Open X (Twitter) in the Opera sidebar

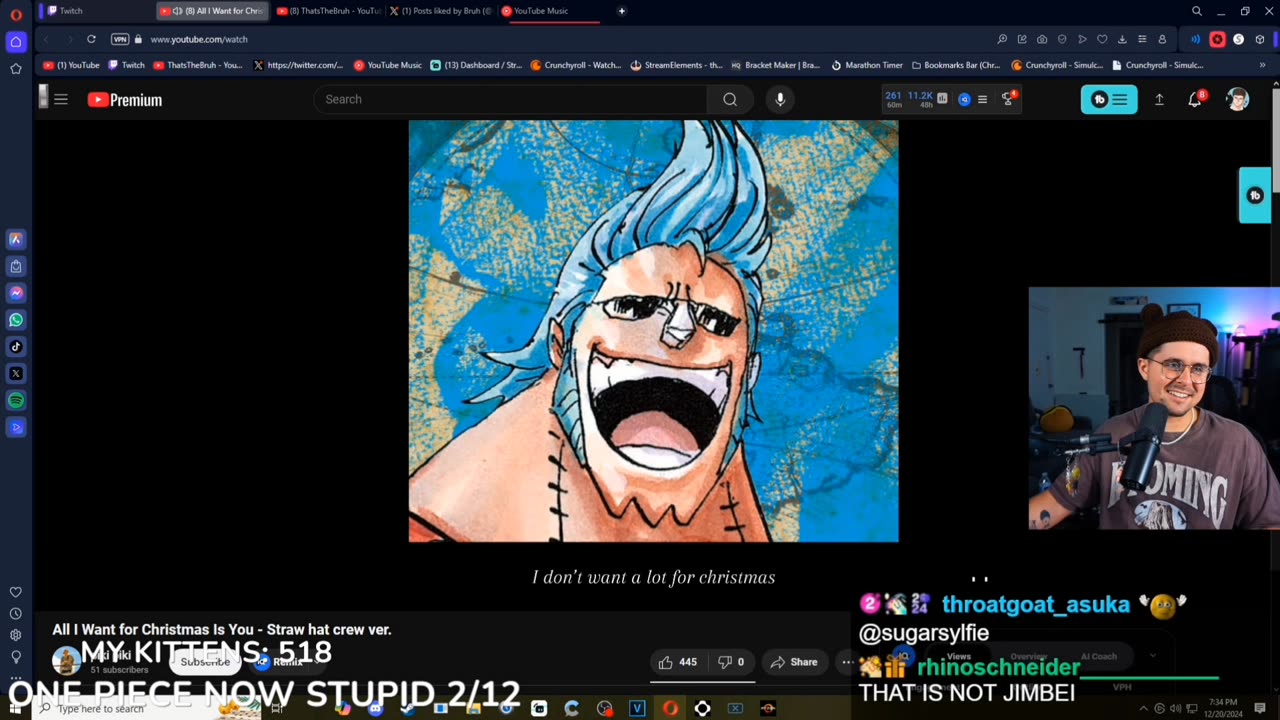[x=15, y=374]
